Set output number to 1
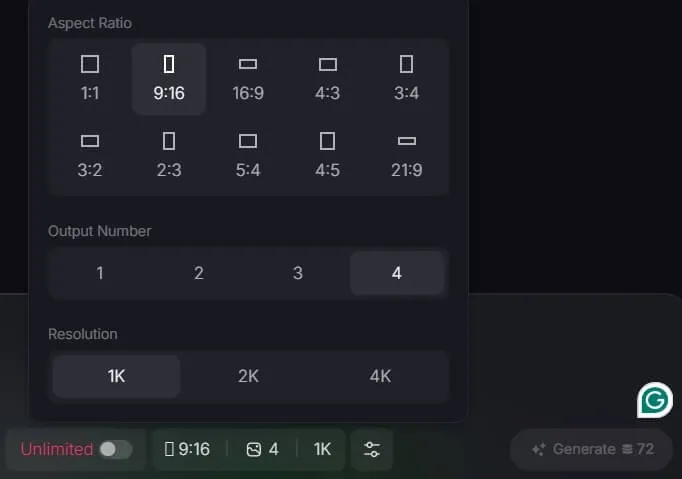This screenshot has width=682, height=479. 100,273
